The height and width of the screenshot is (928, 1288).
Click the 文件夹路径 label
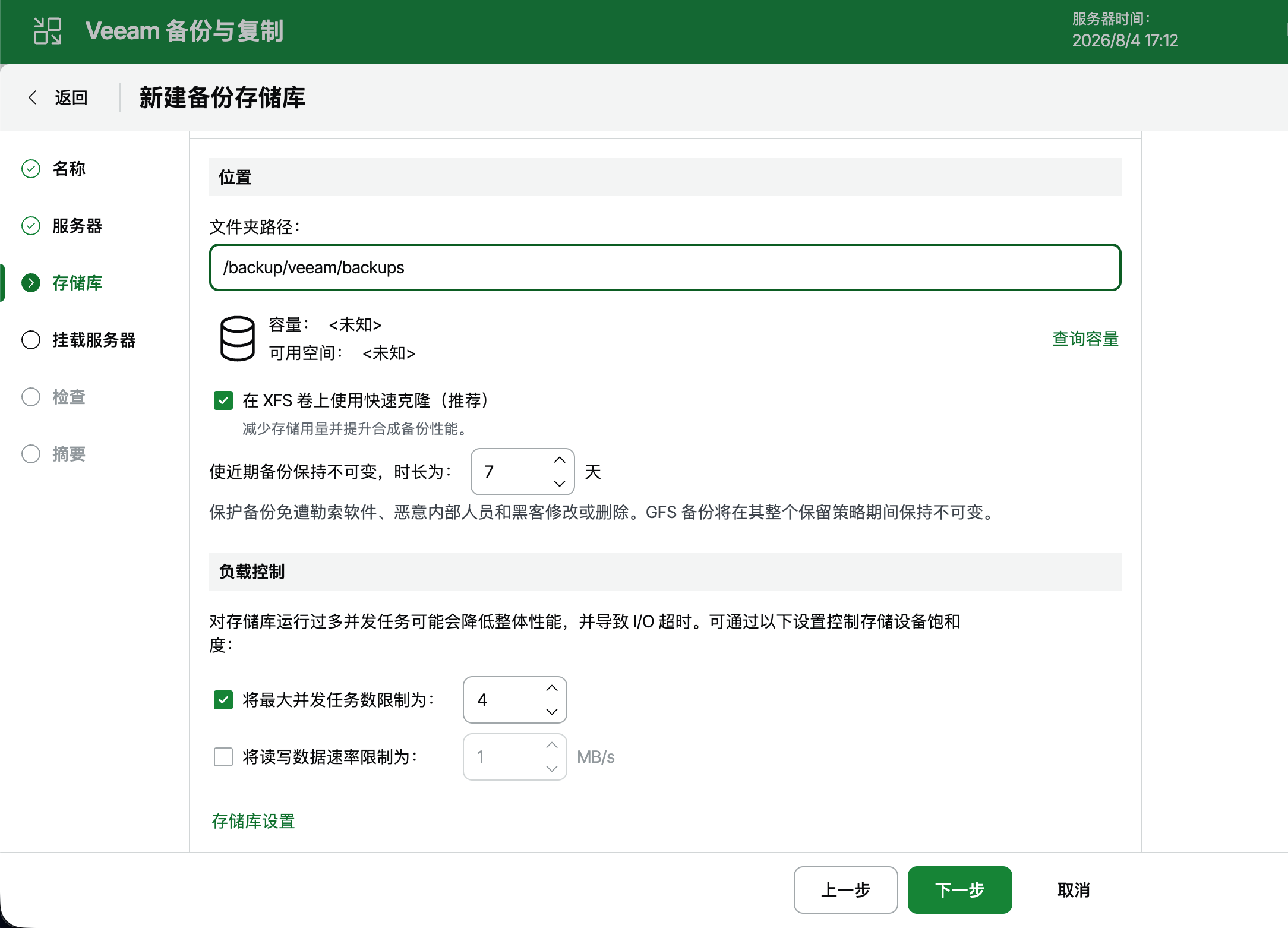tap(255, 227)
